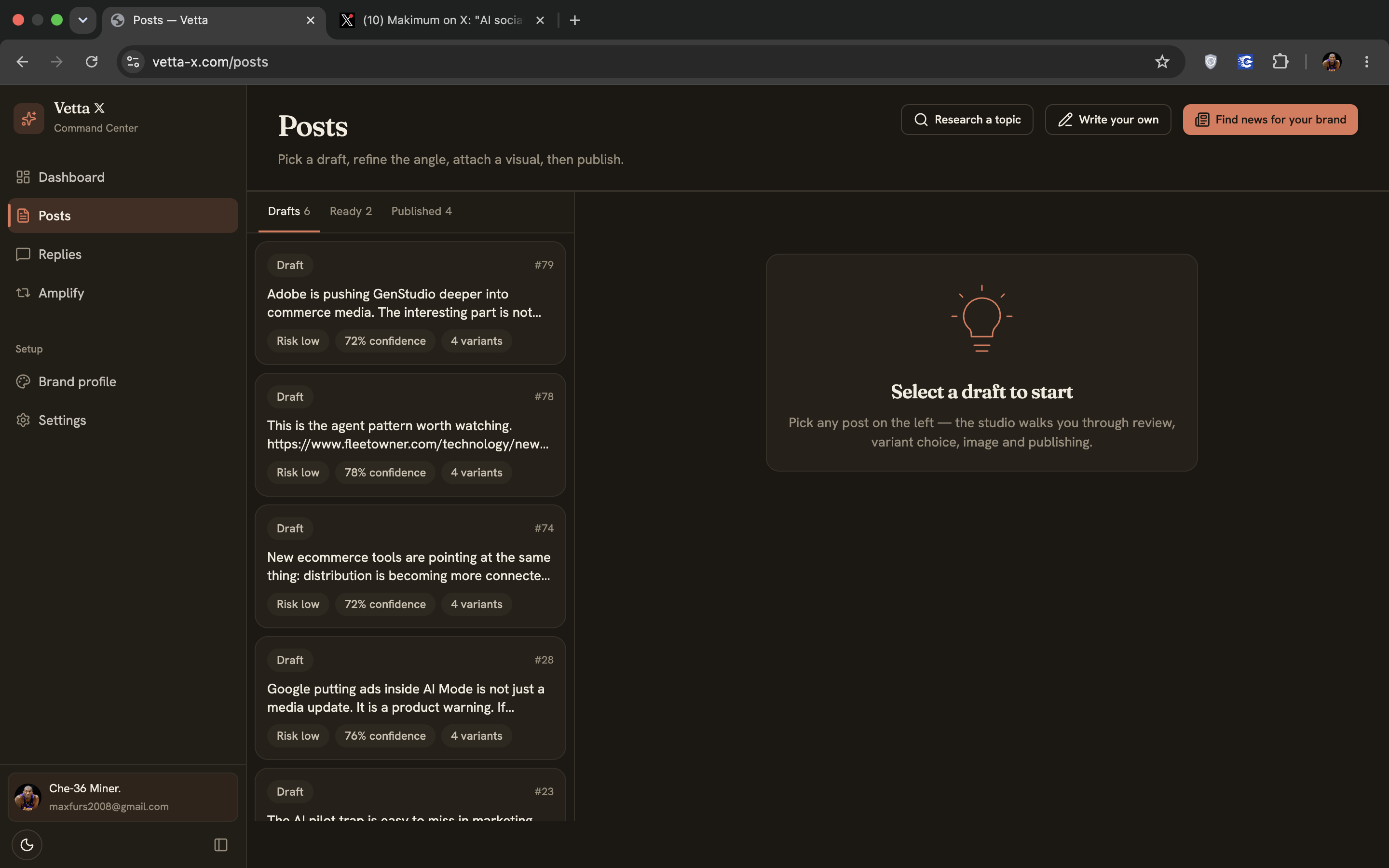Collapse the sidebar panel icon
1389x868 pixels.
click(221, 844)
